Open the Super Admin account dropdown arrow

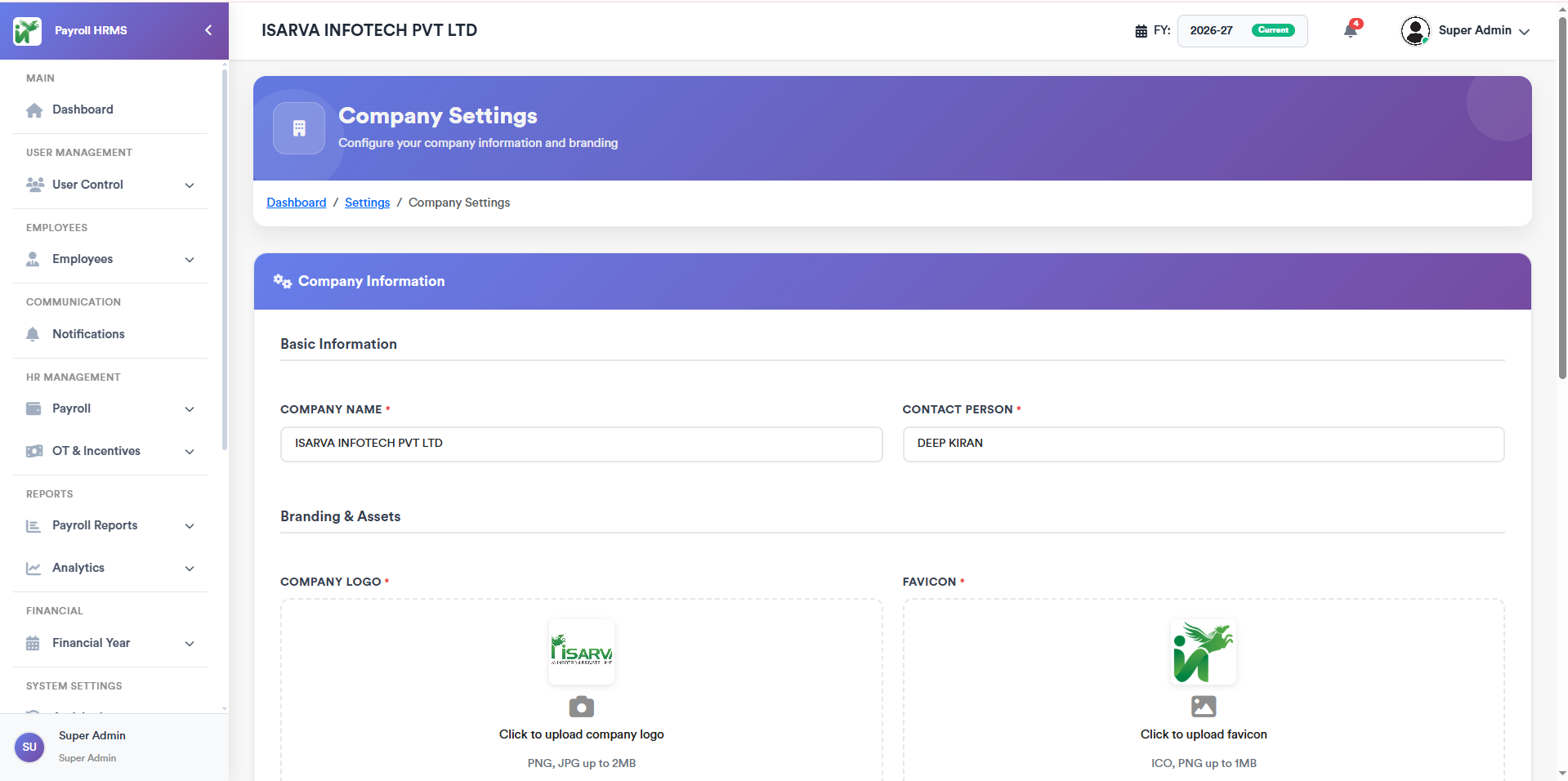click(x=1524, y=32)
